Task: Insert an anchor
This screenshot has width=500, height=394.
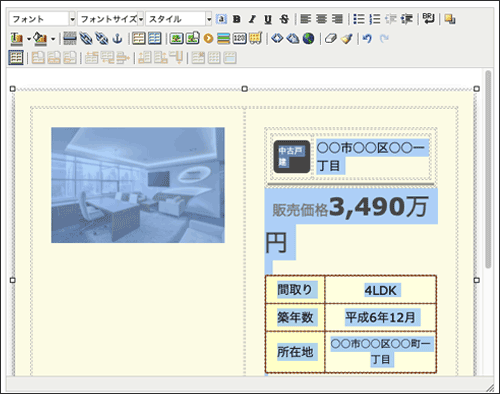Action: coord(117,39)
